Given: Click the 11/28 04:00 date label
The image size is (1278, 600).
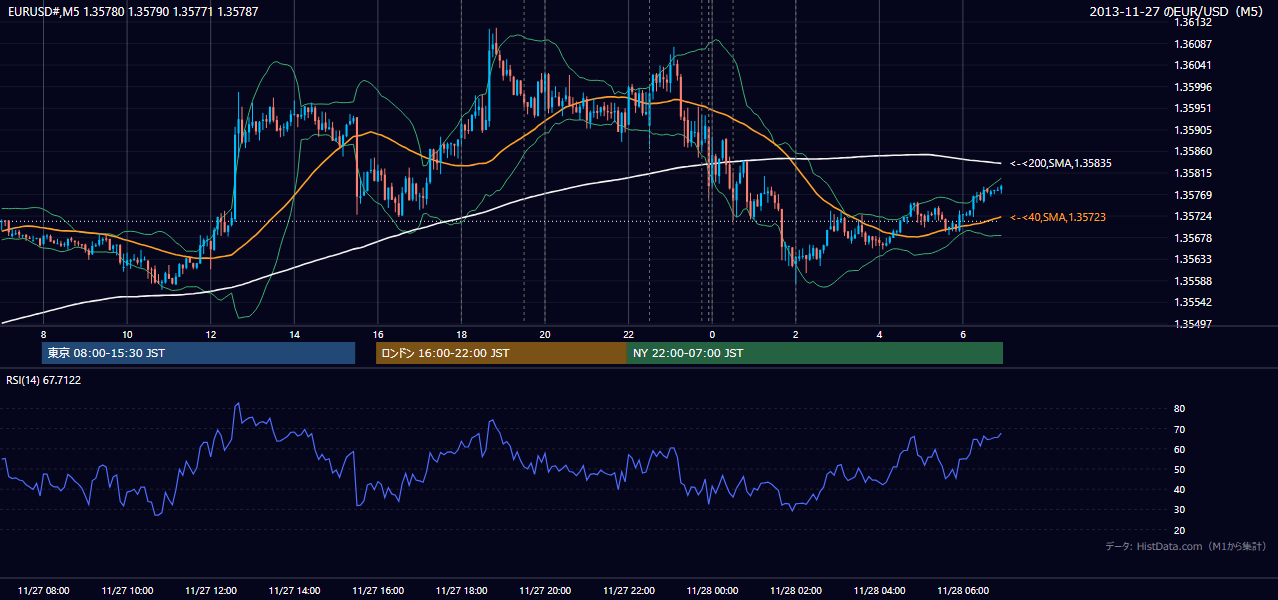Looking at the screenshot, I should coord(879,591).
